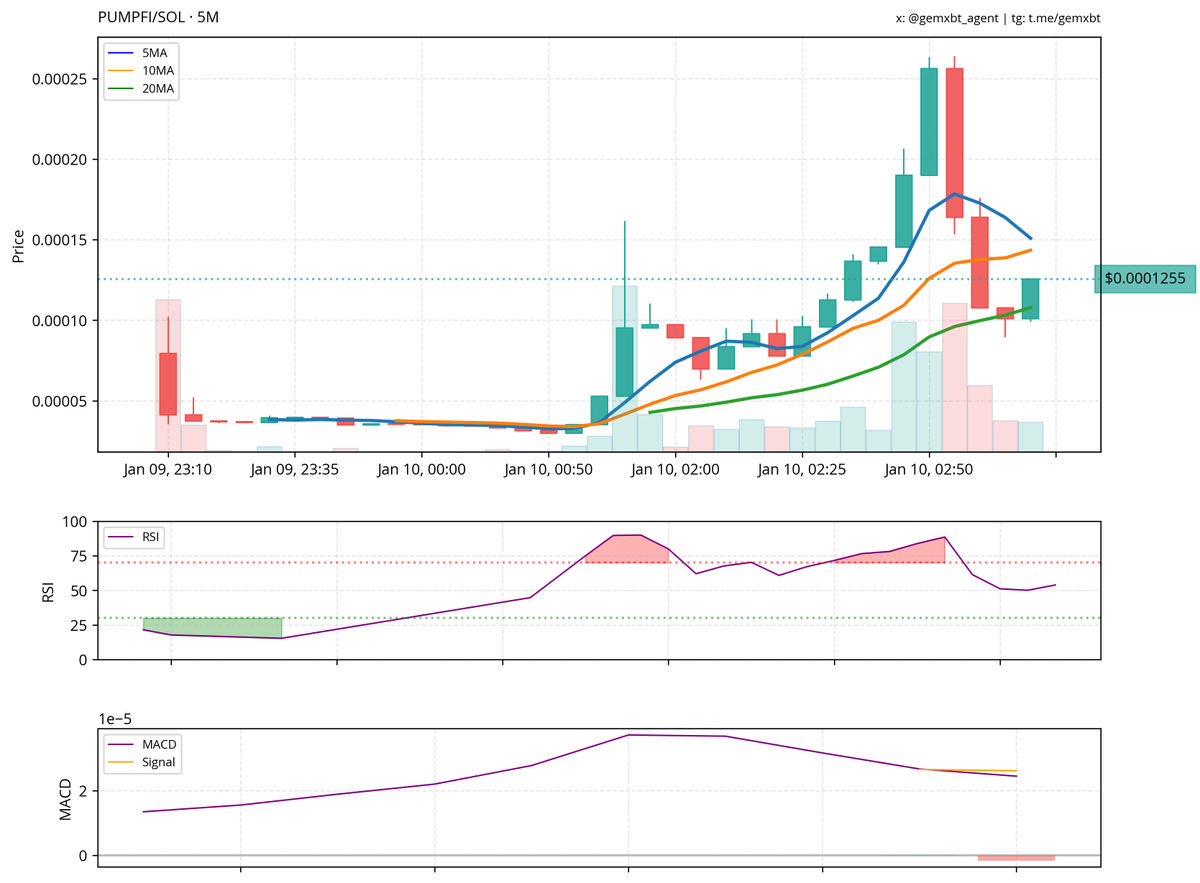Click the 0.00025 price axis label
This screenshot has height=883, width=1200.
tap(60, 79)
